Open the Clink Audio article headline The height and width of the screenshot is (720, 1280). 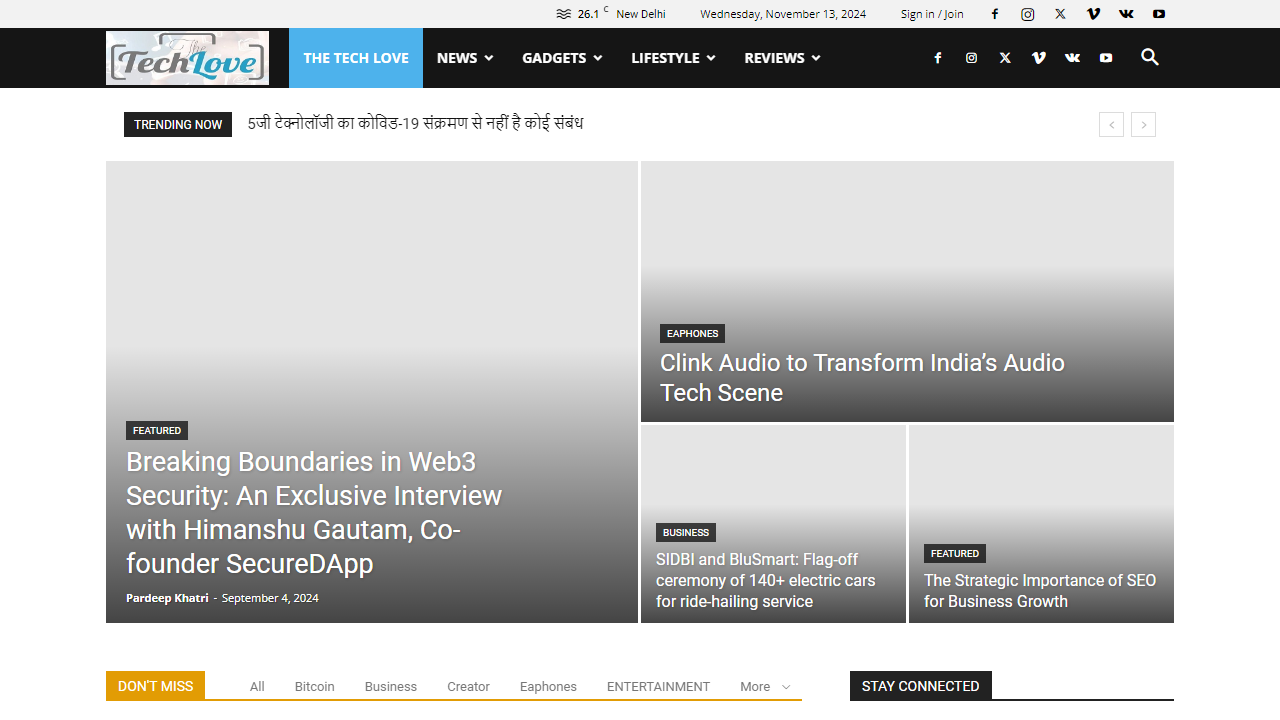[861, 377]
